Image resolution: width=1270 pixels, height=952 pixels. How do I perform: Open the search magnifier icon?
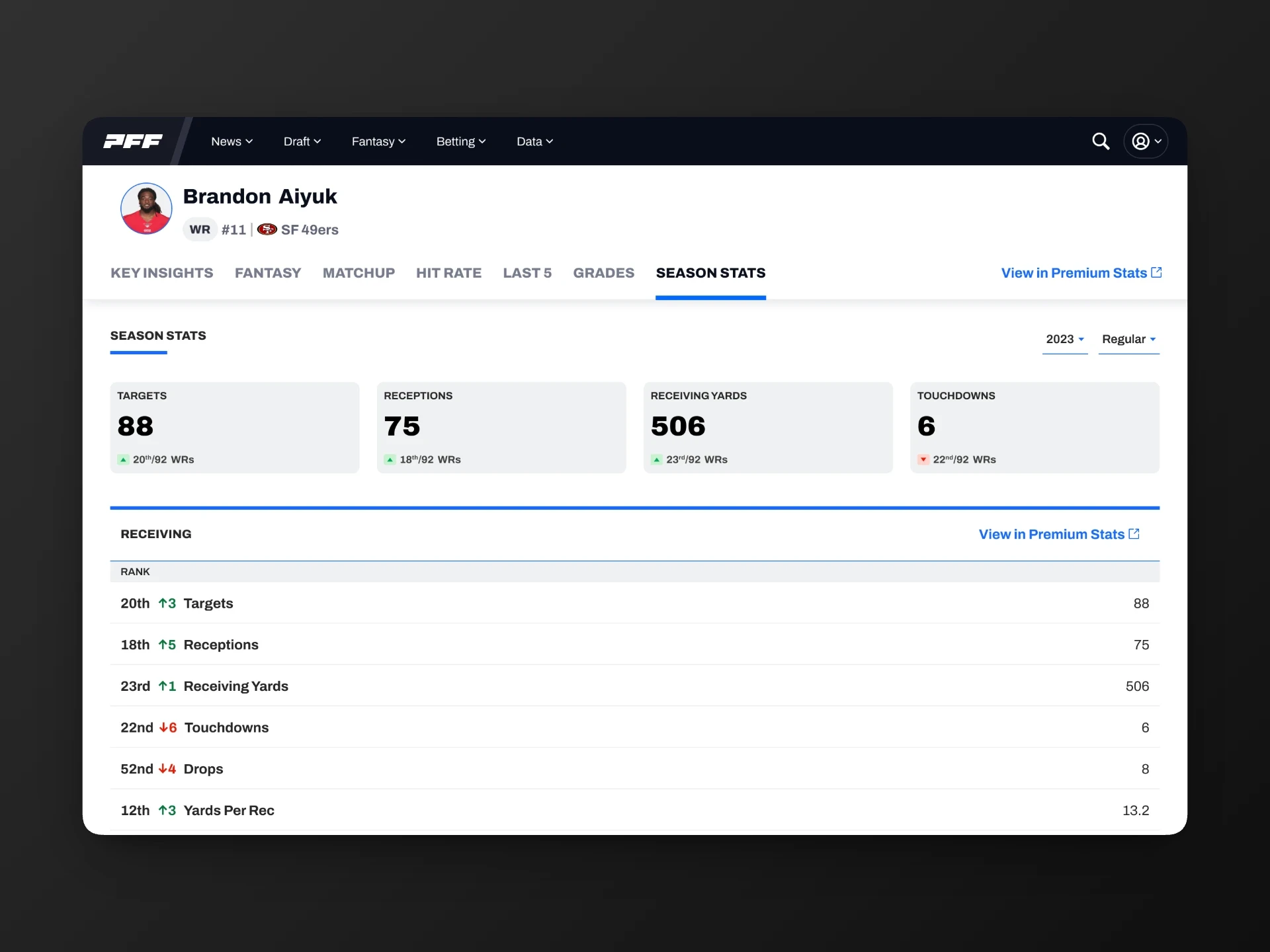[1101, 141]
